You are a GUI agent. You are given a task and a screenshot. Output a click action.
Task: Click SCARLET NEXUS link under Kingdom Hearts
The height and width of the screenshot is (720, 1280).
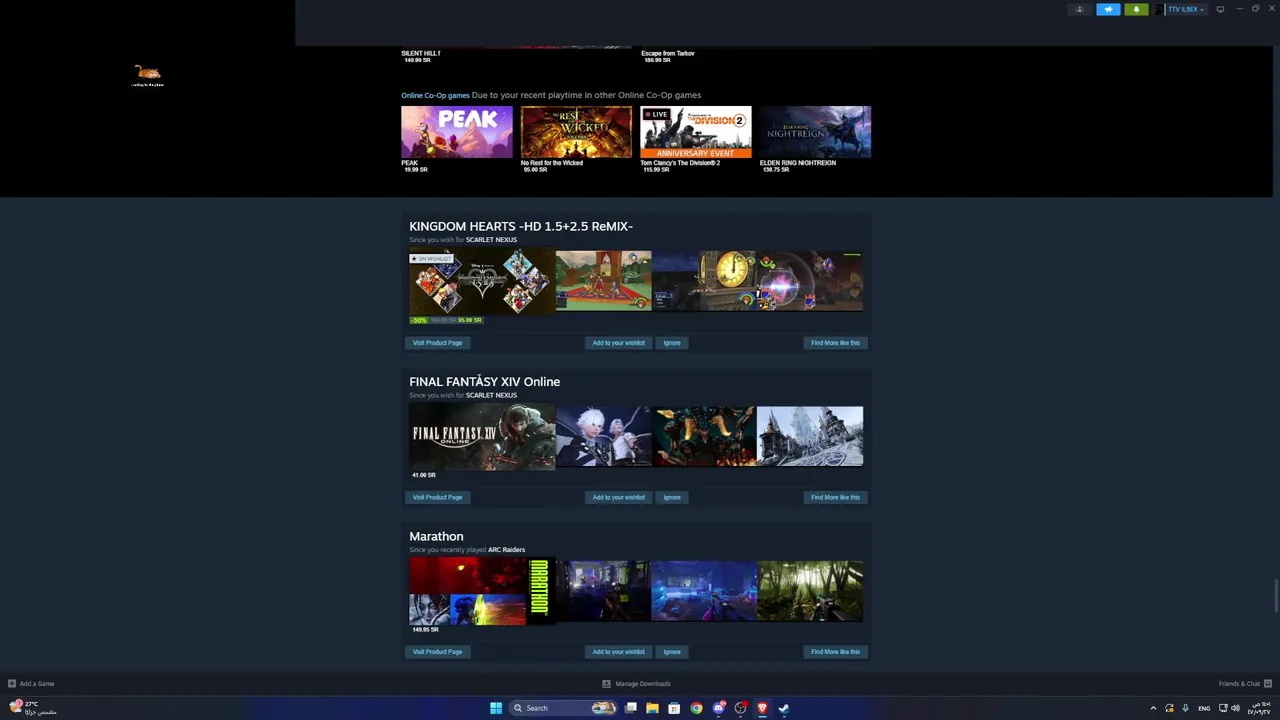click(x=491, y=240)
